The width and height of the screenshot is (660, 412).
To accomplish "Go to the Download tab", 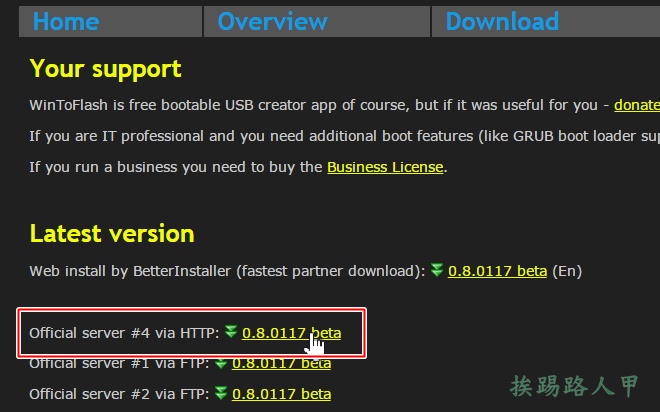I will tap(502, 21).
